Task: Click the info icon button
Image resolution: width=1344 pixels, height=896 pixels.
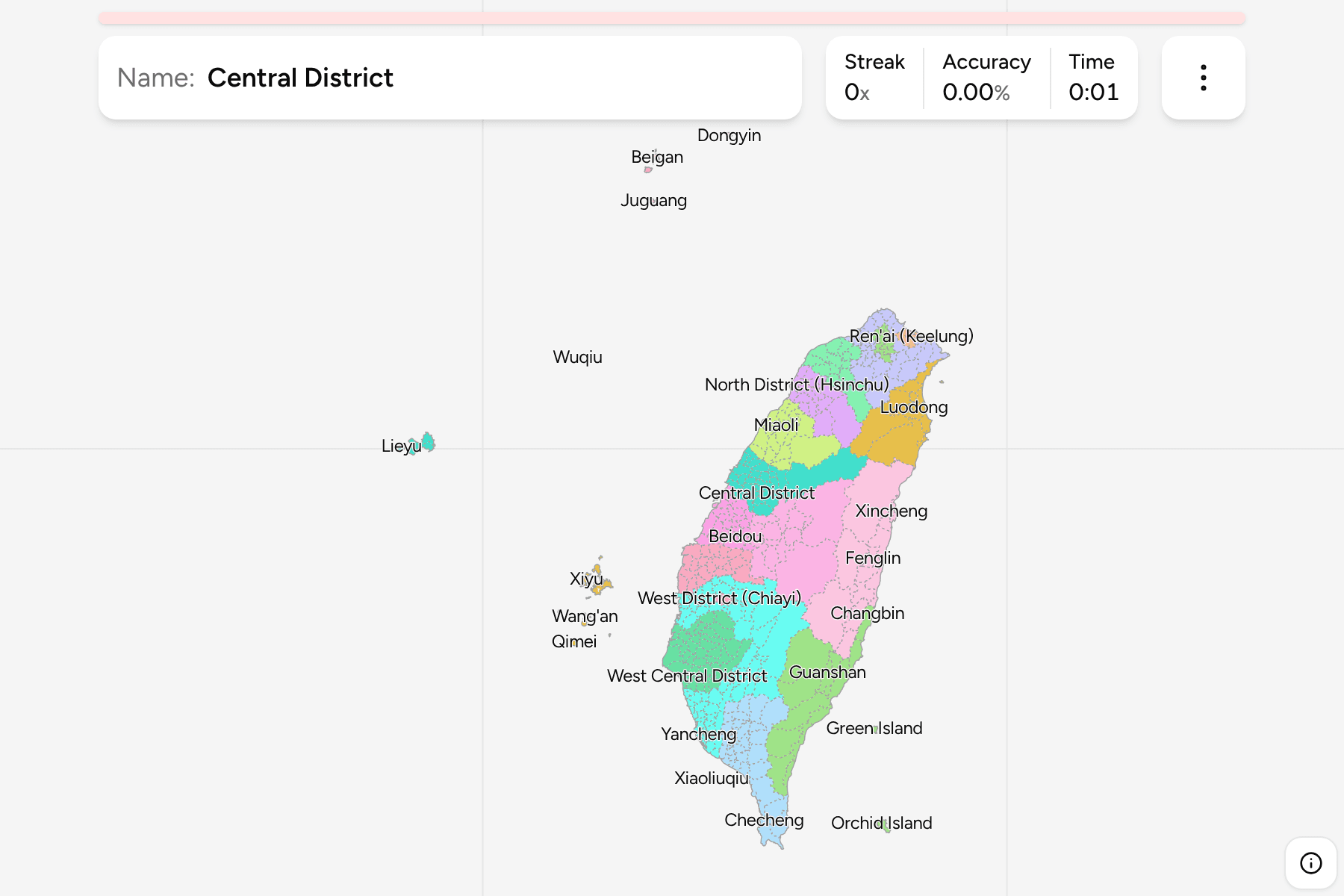Action: pos(1310,863)
